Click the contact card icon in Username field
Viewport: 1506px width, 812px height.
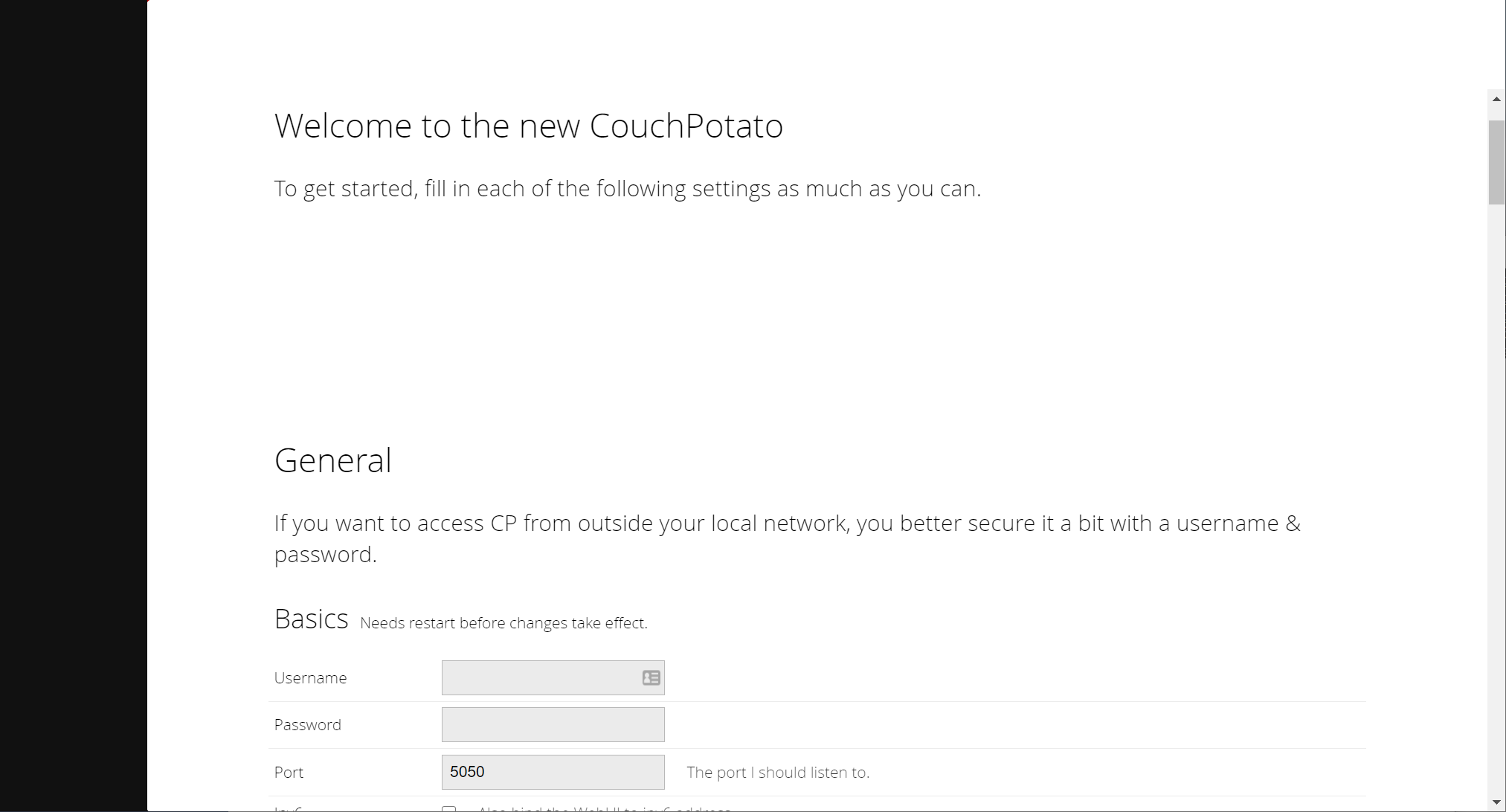(x=651, y=677)
